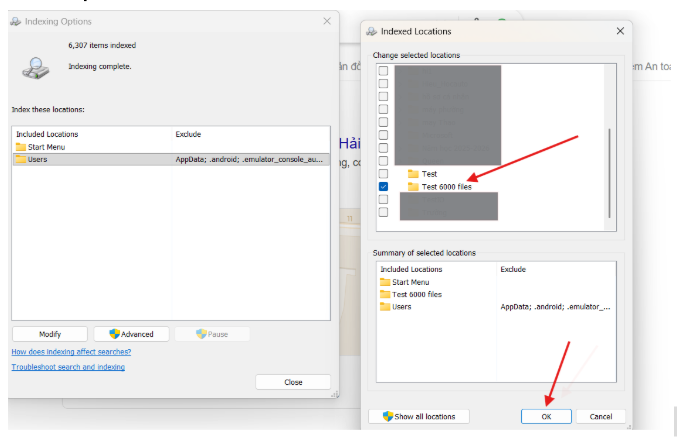Image resolution: width=681 pixels, height=447 pixels.
Task: Click OK in Indexed Locations dialog
Action: 546,416
